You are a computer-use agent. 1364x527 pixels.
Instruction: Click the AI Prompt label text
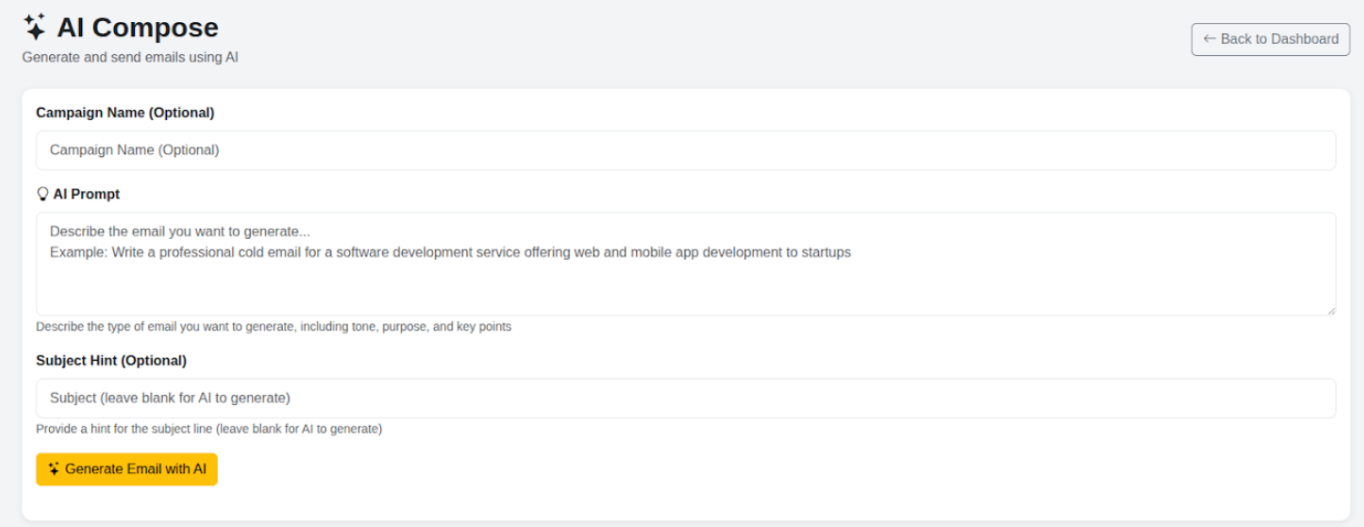pos(86,194)
